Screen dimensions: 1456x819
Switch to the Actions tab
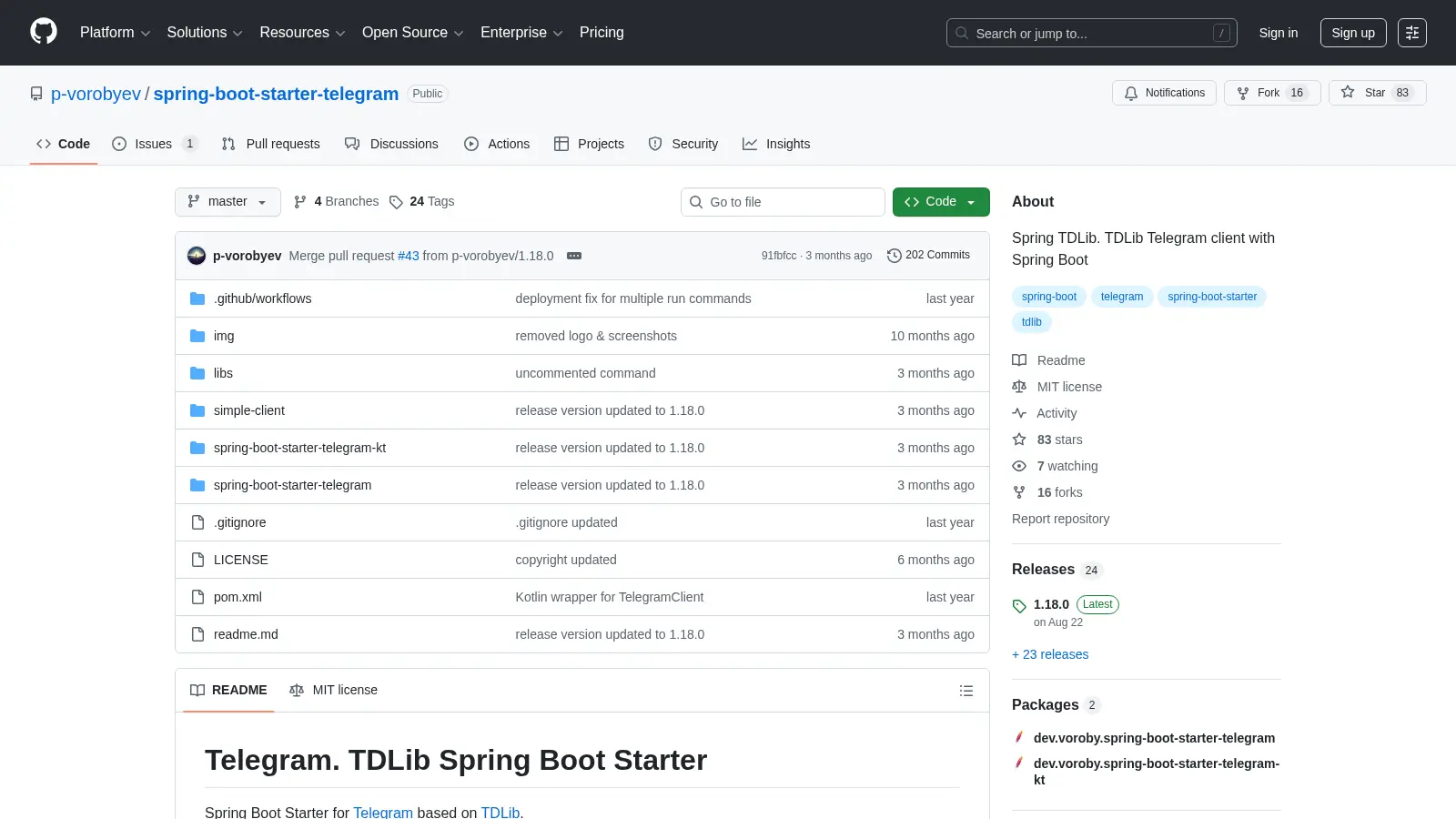click(497, 144)
